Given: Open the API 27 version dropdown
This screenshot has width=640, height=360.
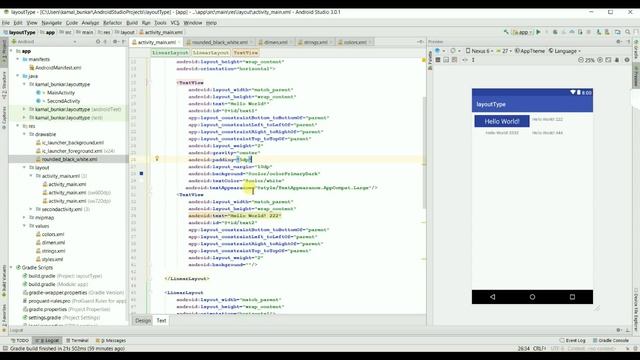Looking at the screenshot, I should 504,51.
